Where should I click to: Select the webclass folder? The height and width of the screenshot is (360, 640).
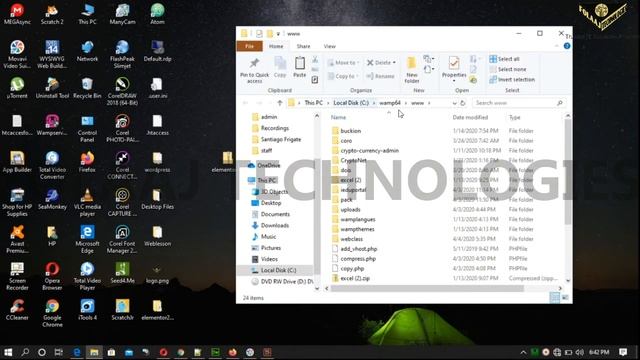click(x=351, y=239)
